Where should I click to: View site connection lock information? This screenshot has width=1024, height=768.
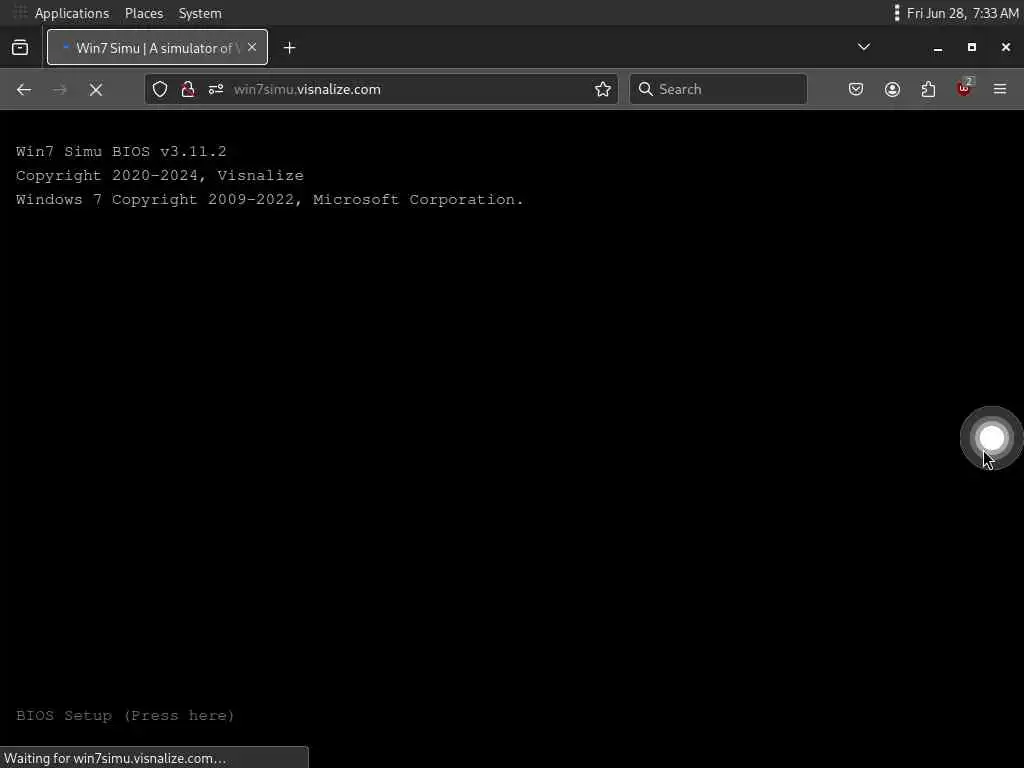[188, 89]
